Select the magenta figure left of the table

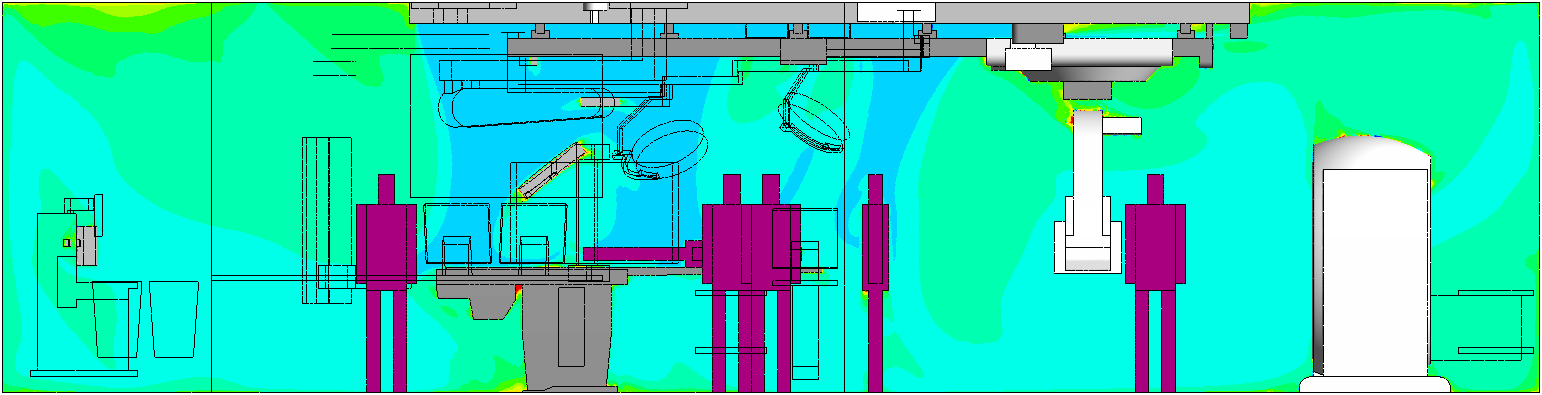pos(386,283)
